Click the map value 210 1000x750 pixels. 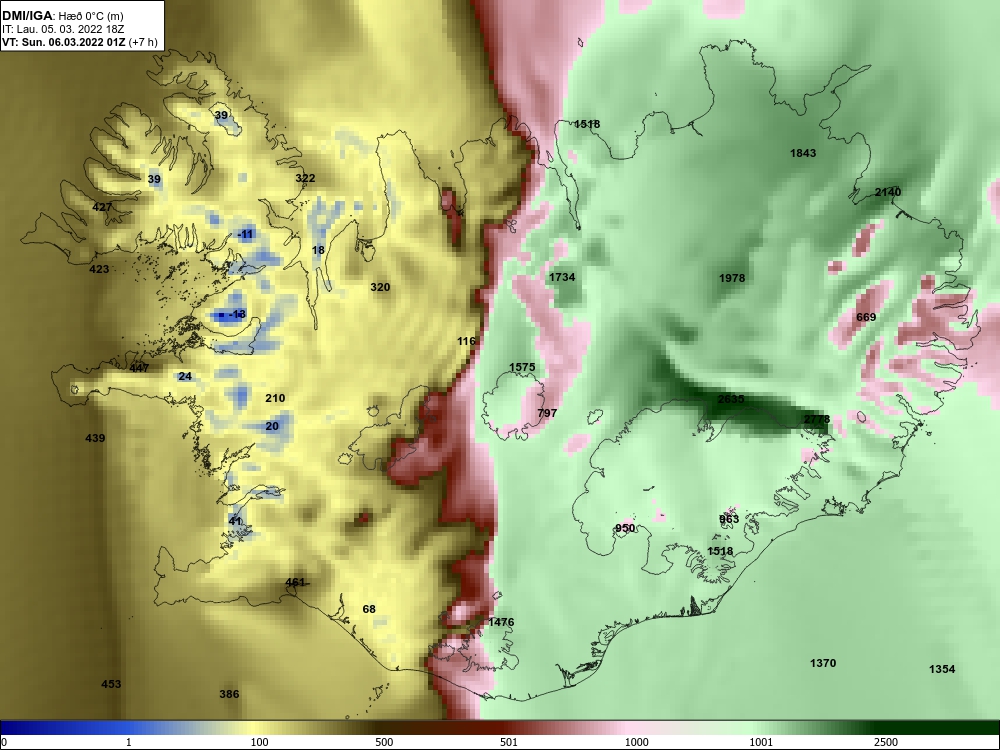[275, 398]
